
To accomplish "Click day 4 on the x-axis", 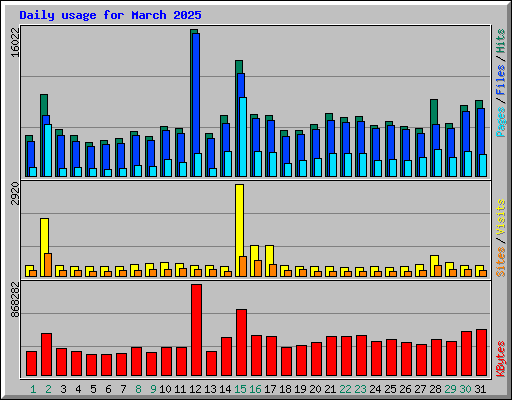I will pyautogui.click(x=78, y=389).
